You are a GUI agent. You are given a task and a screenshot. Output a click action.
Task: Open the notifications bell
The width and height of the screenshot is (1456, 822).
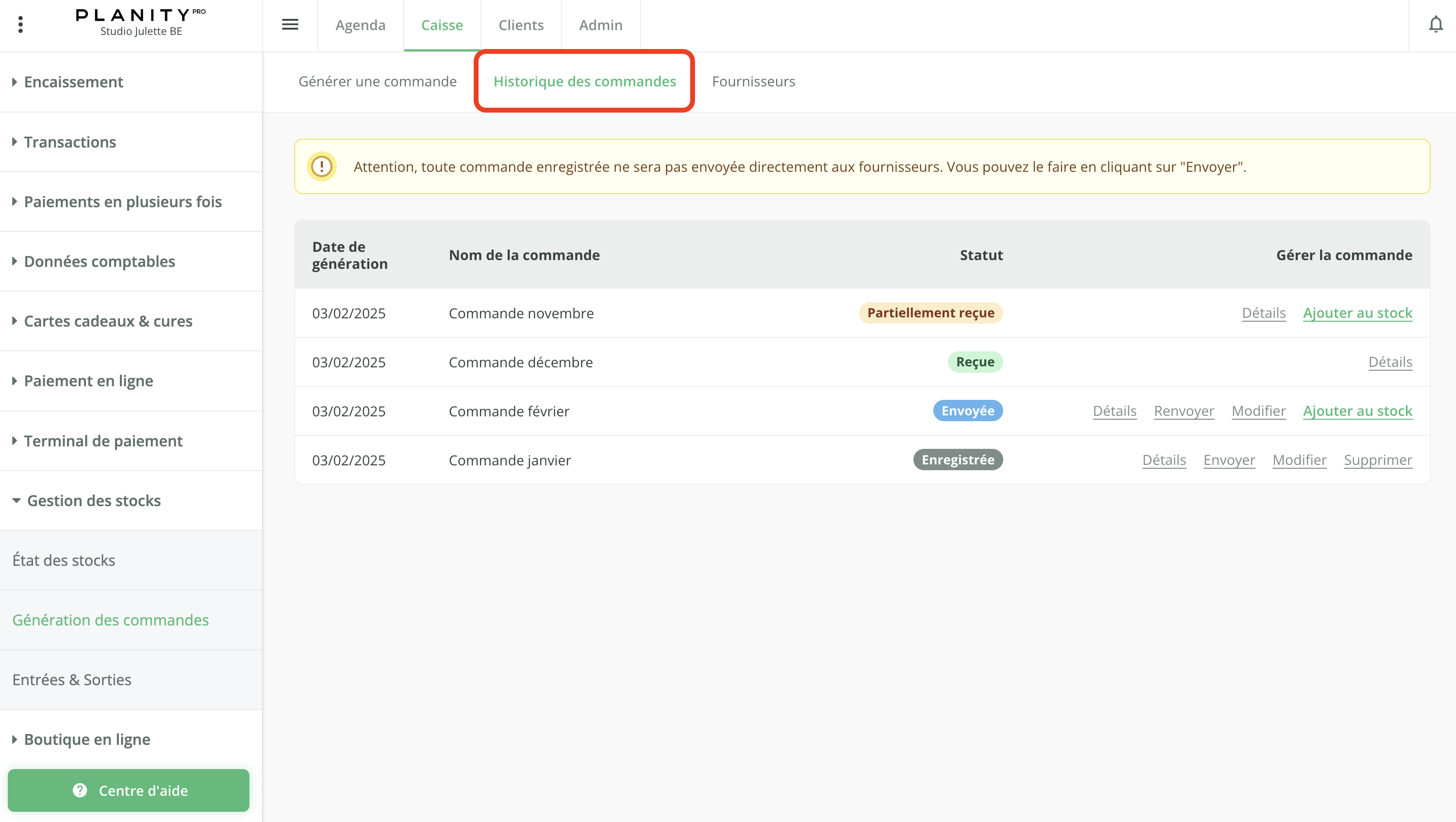click(1436, 24)
